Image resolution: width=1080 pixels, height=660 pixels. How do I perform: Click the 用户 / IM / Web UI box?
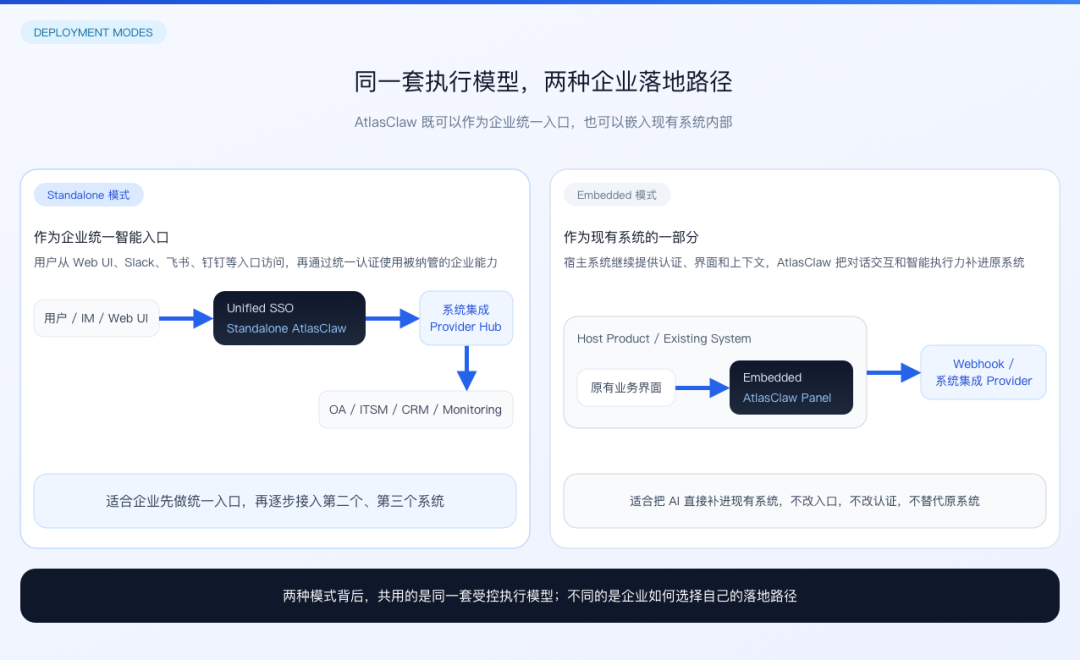(x=96, y=318)
